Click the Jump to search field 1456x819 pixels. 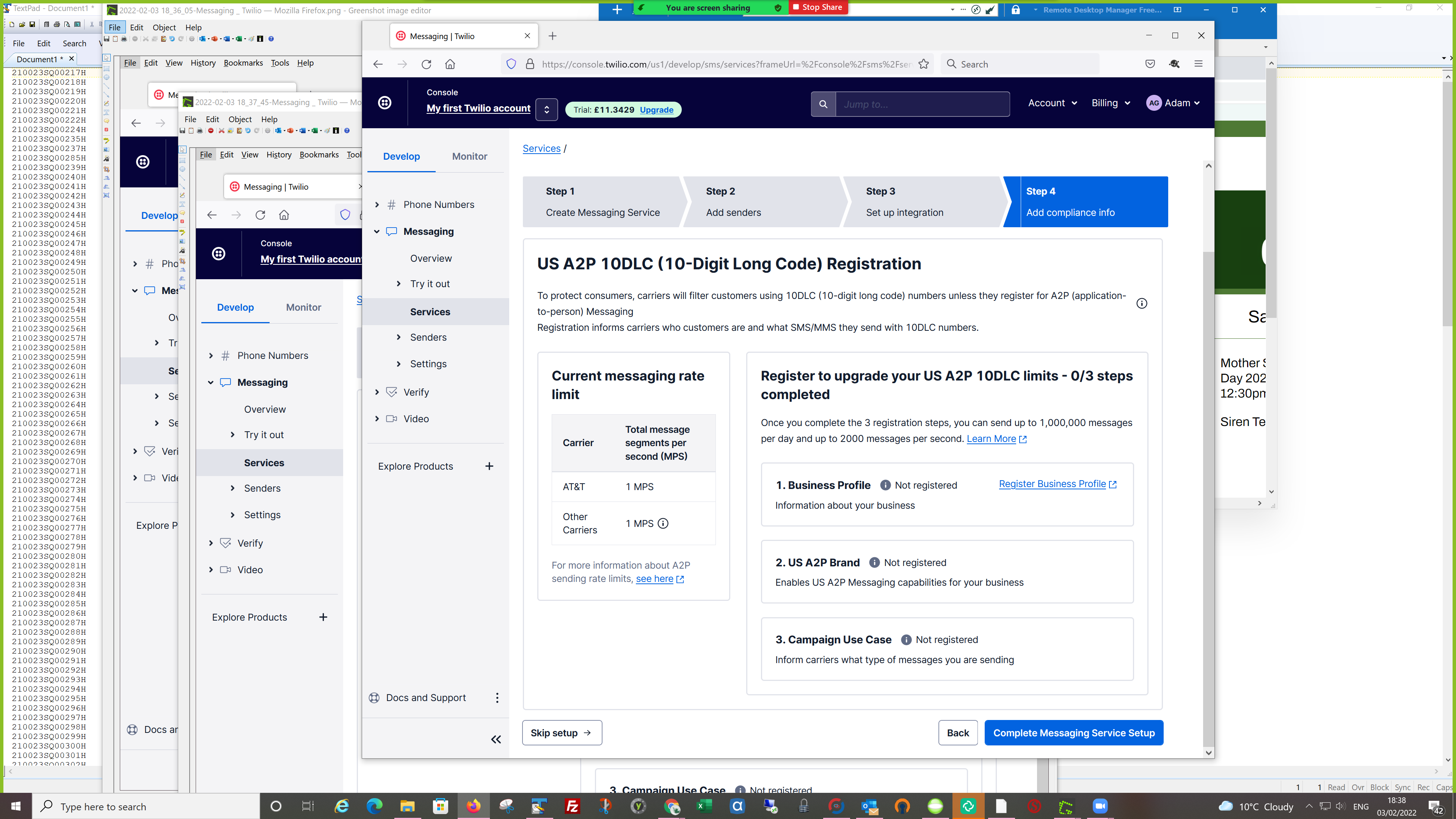click(x=921, y=104)
